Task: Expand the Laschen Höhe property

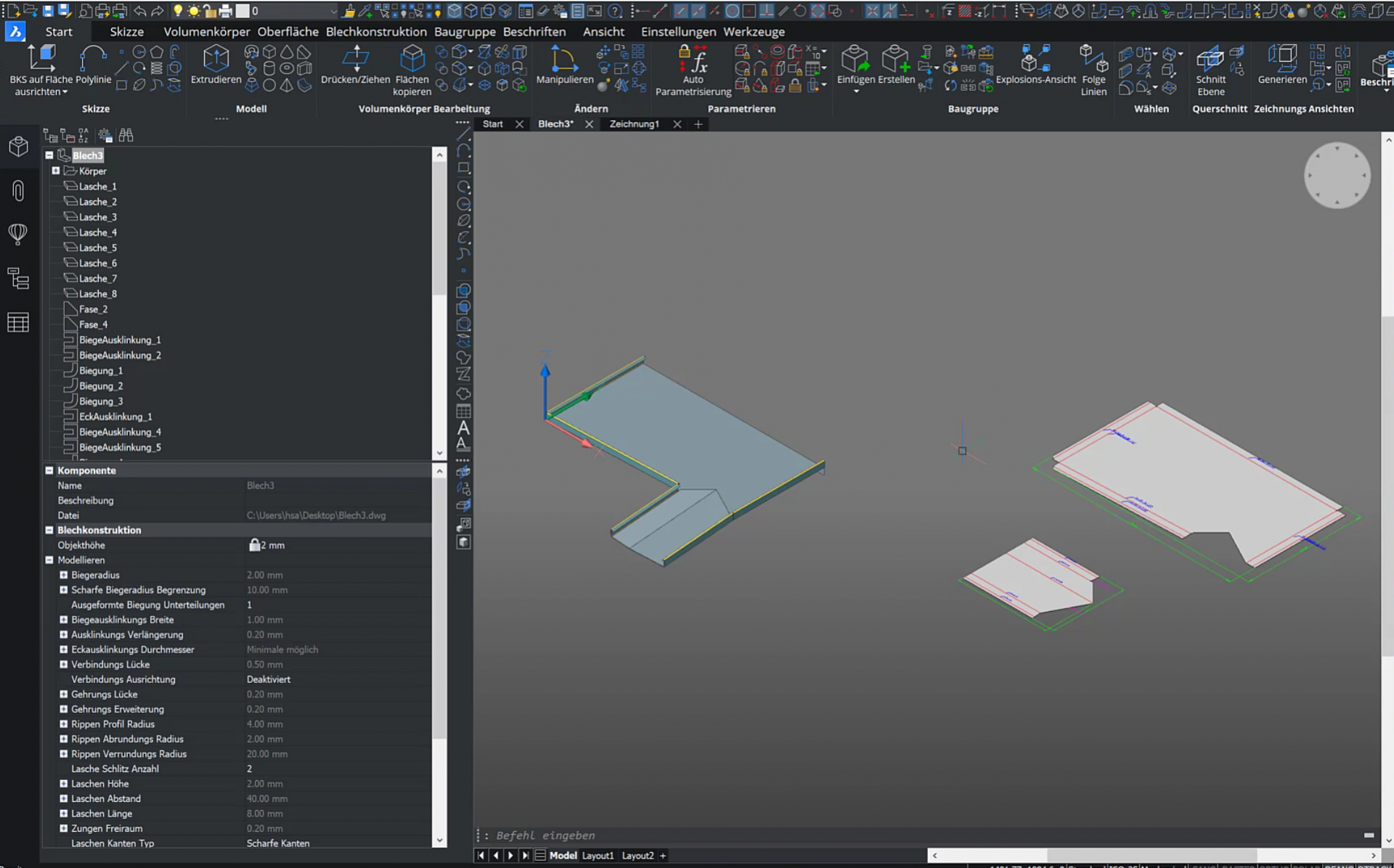Action: (63, 784)
